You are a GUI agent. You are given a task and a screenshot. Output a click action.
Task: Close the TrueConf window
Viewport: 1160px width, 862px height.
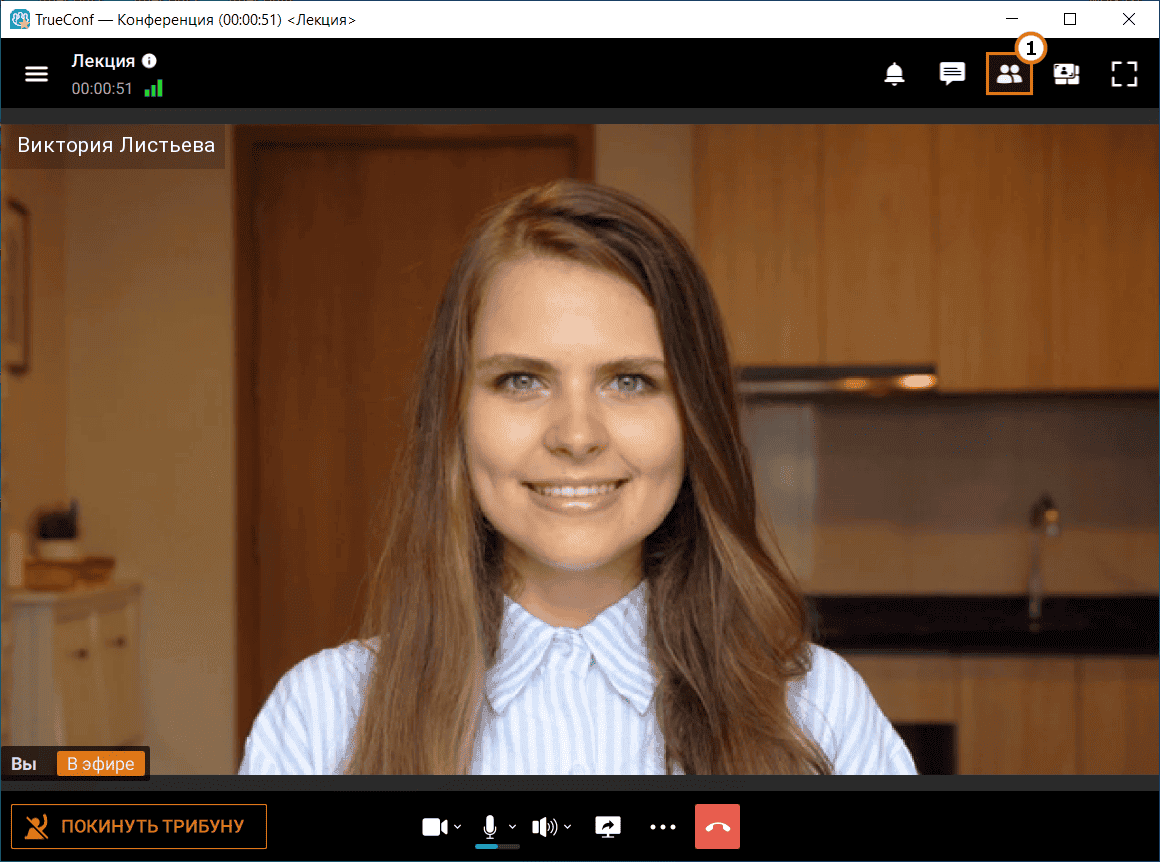pyautogui.click(x=1128, y=19)
